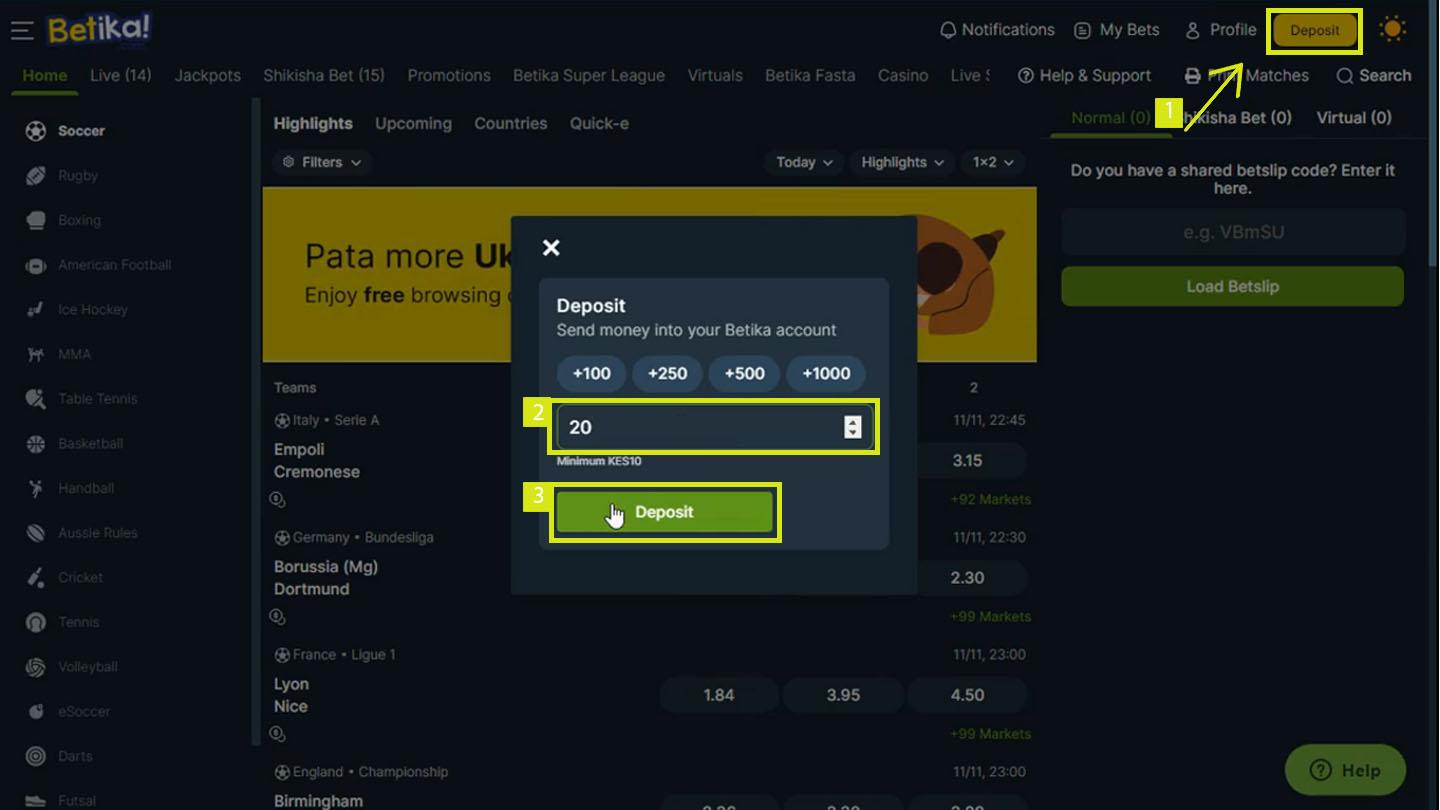The width and height of the screenshot is (1440, 810).
Task: Open the Today date dropdown
Action: click(804, 162)
